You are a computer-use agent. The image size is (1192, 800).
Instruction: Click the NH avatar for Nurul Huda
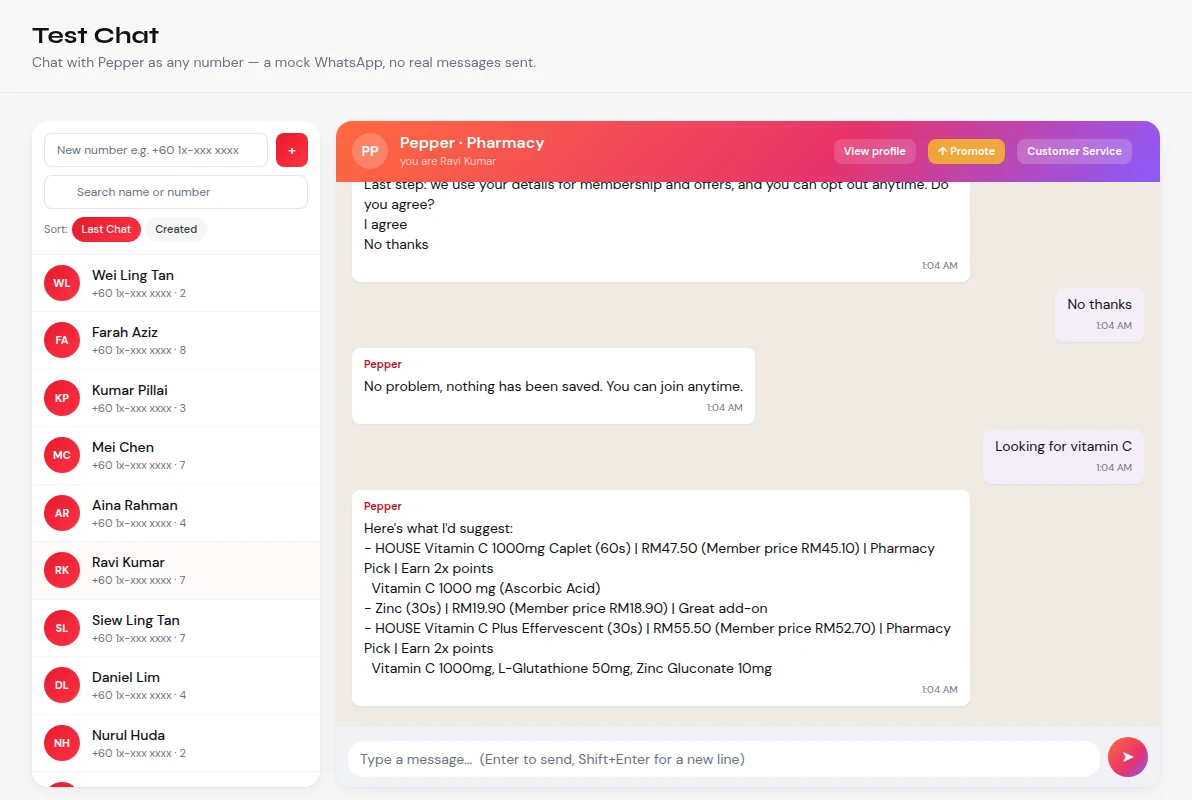62,742
